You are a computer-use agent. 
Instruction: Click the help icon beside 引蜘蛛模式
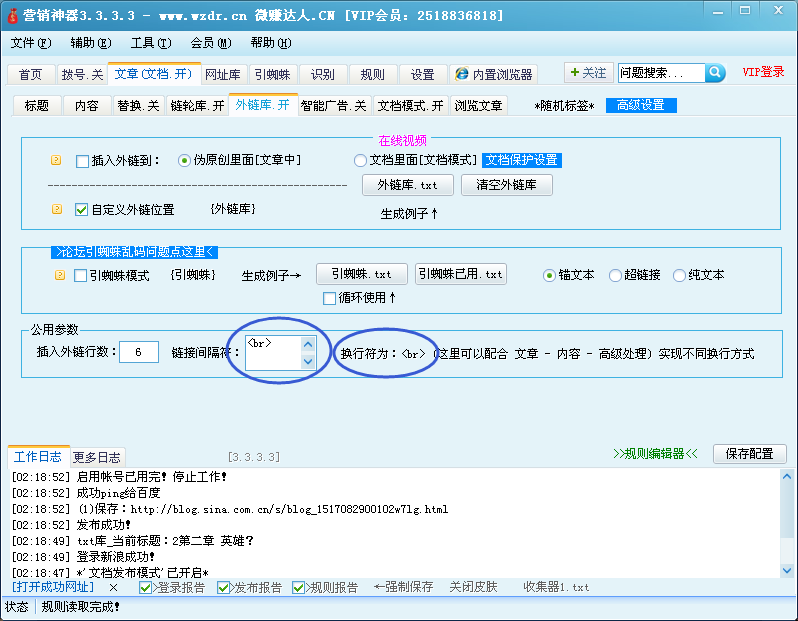(x=57, y=275)
